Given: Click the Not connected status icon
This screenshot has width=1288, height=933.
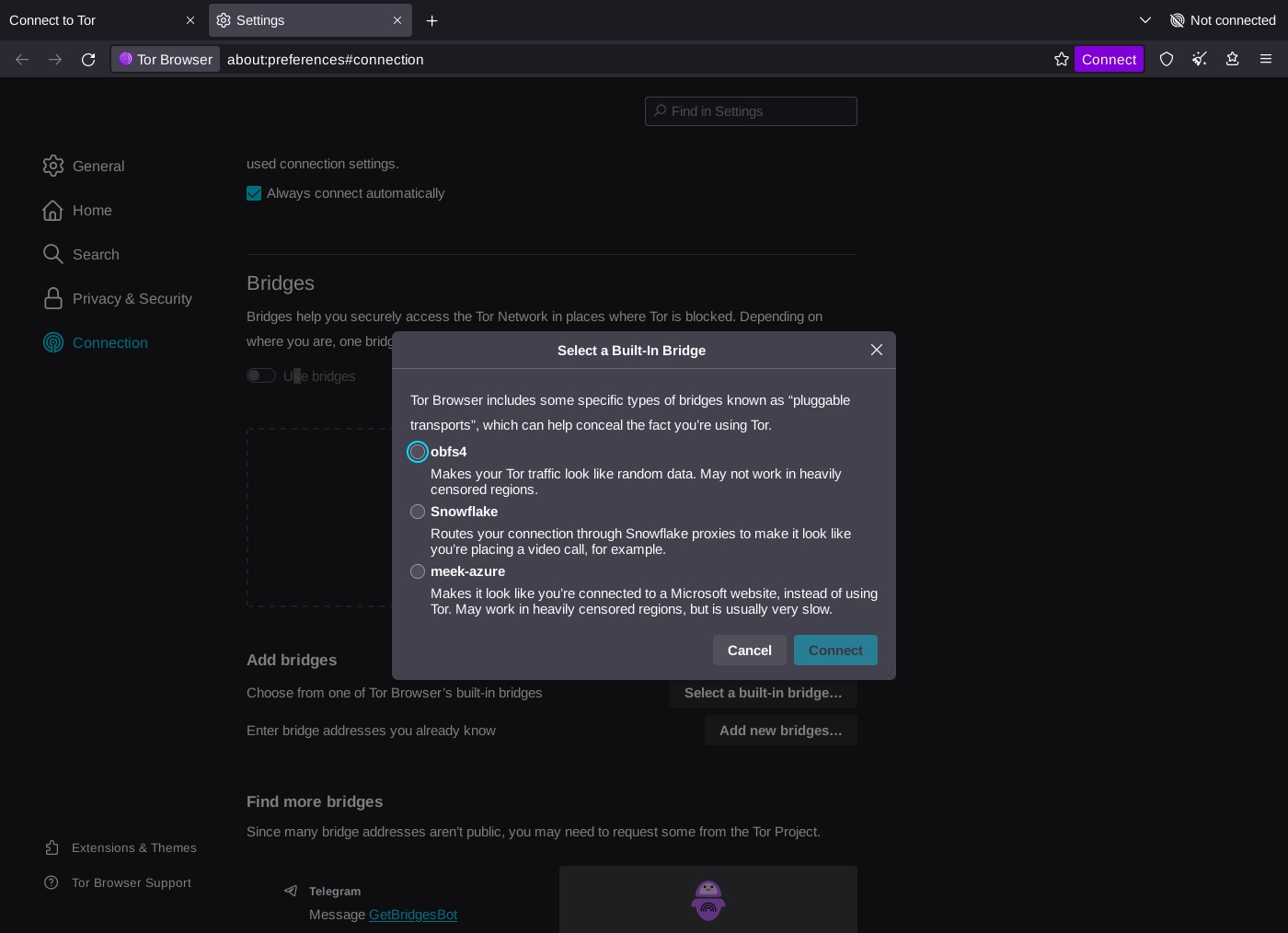Looking at the screenshot, I should (1177, 20).
